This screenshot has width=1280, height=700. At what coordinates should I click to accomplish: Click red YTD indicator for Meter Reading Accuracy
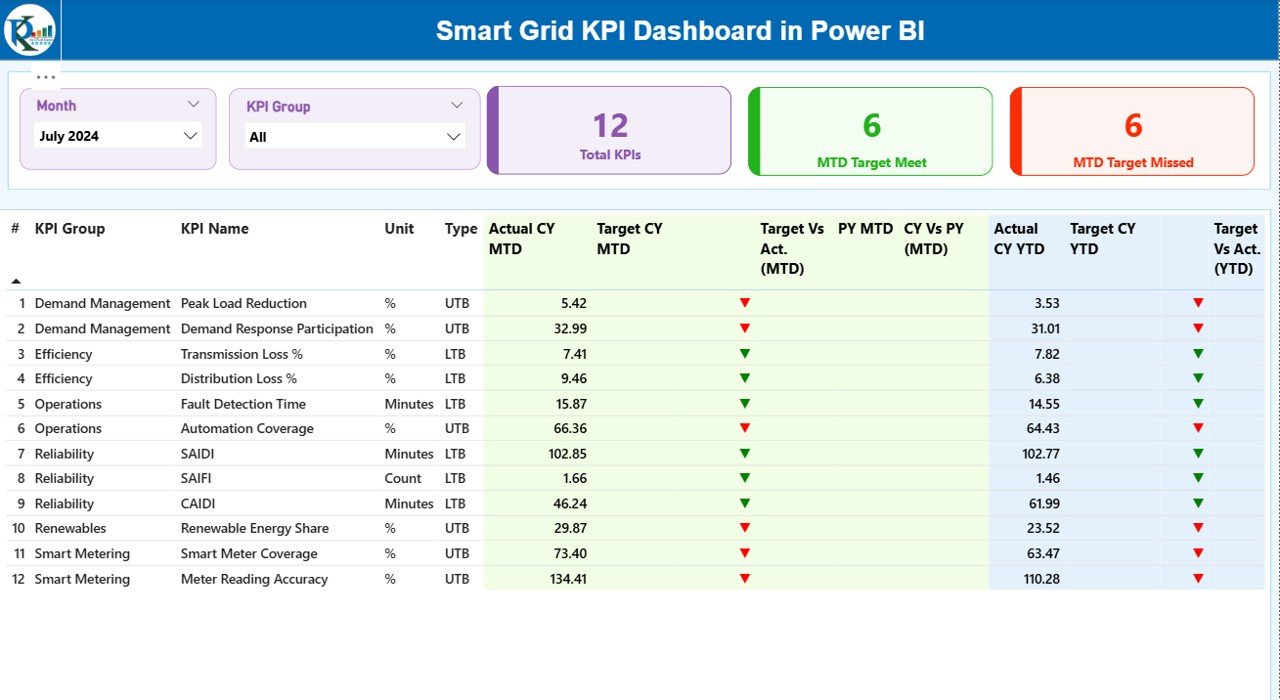1197,578
